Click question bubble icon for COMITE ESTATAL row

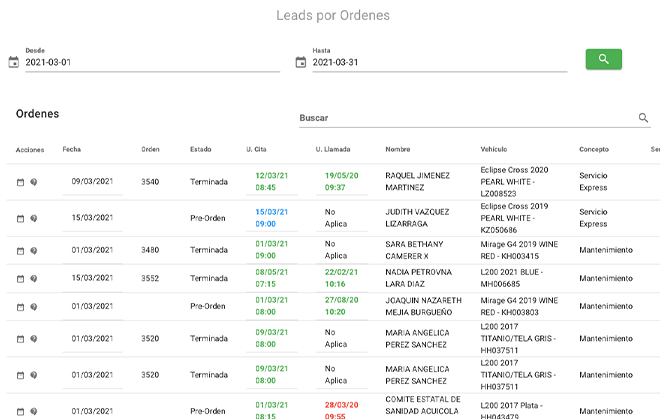click(x=34, y=411)
